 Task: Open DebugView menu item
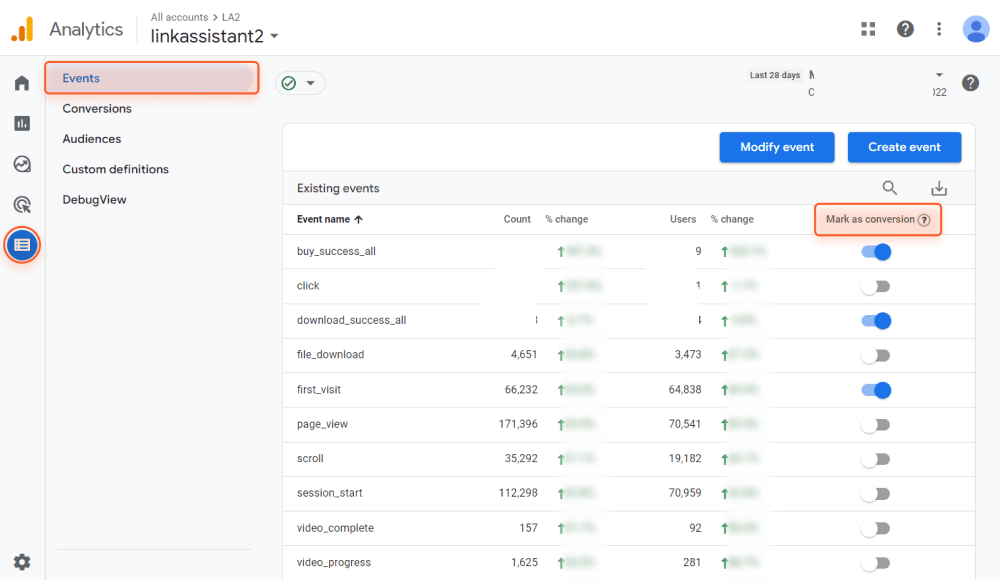(94, 200)
